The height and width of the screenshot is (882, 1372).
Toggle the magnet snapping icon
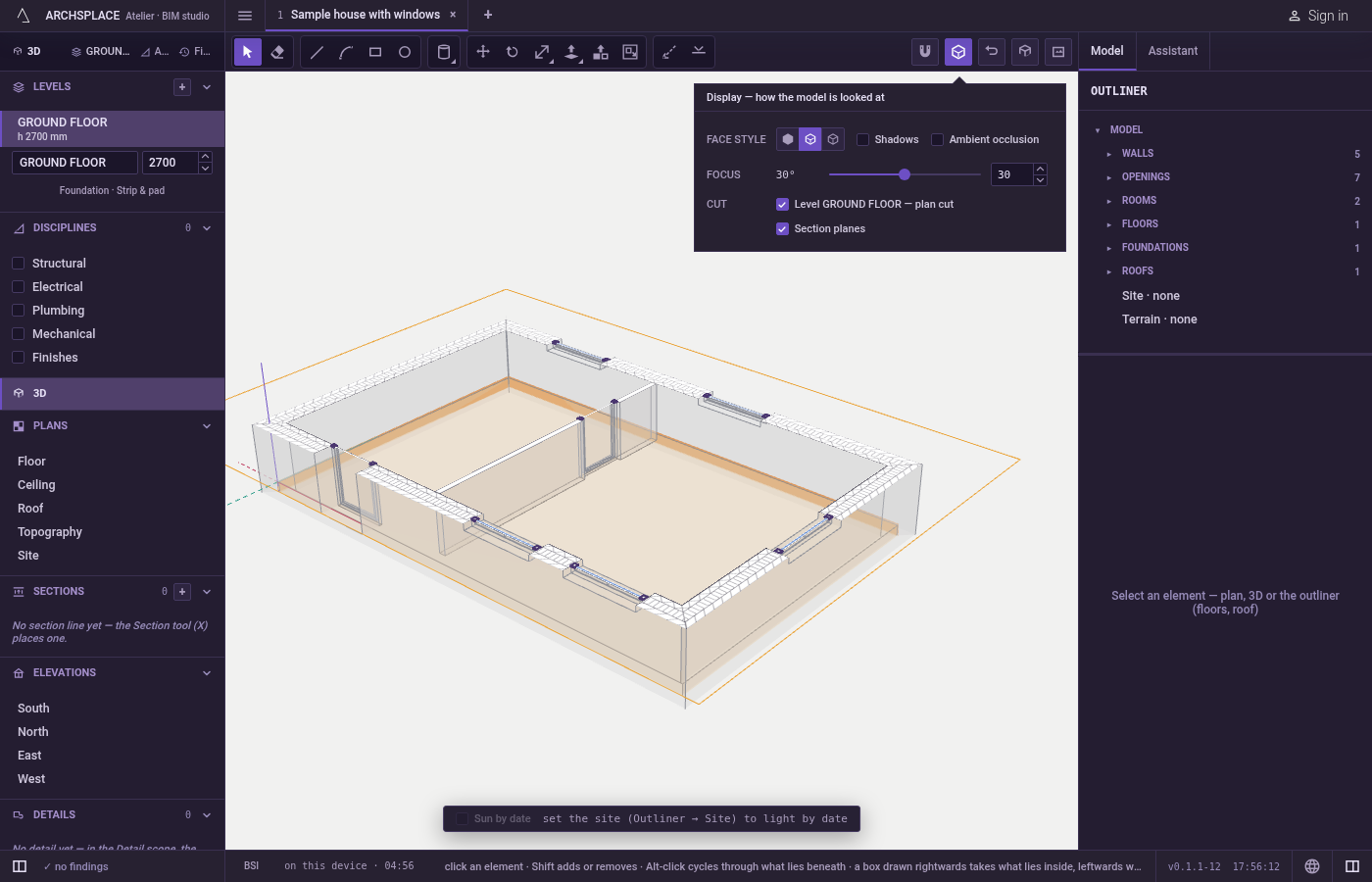pos(925,52)
